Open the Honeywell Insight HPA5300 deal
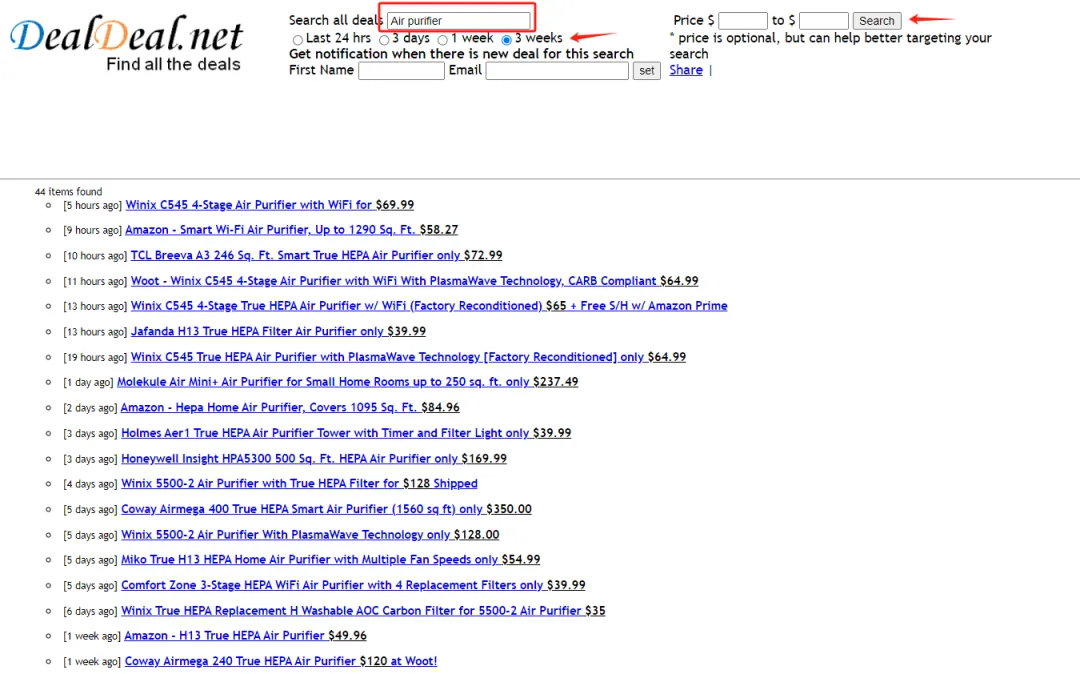1080x674 pixels. coord(314,459)
